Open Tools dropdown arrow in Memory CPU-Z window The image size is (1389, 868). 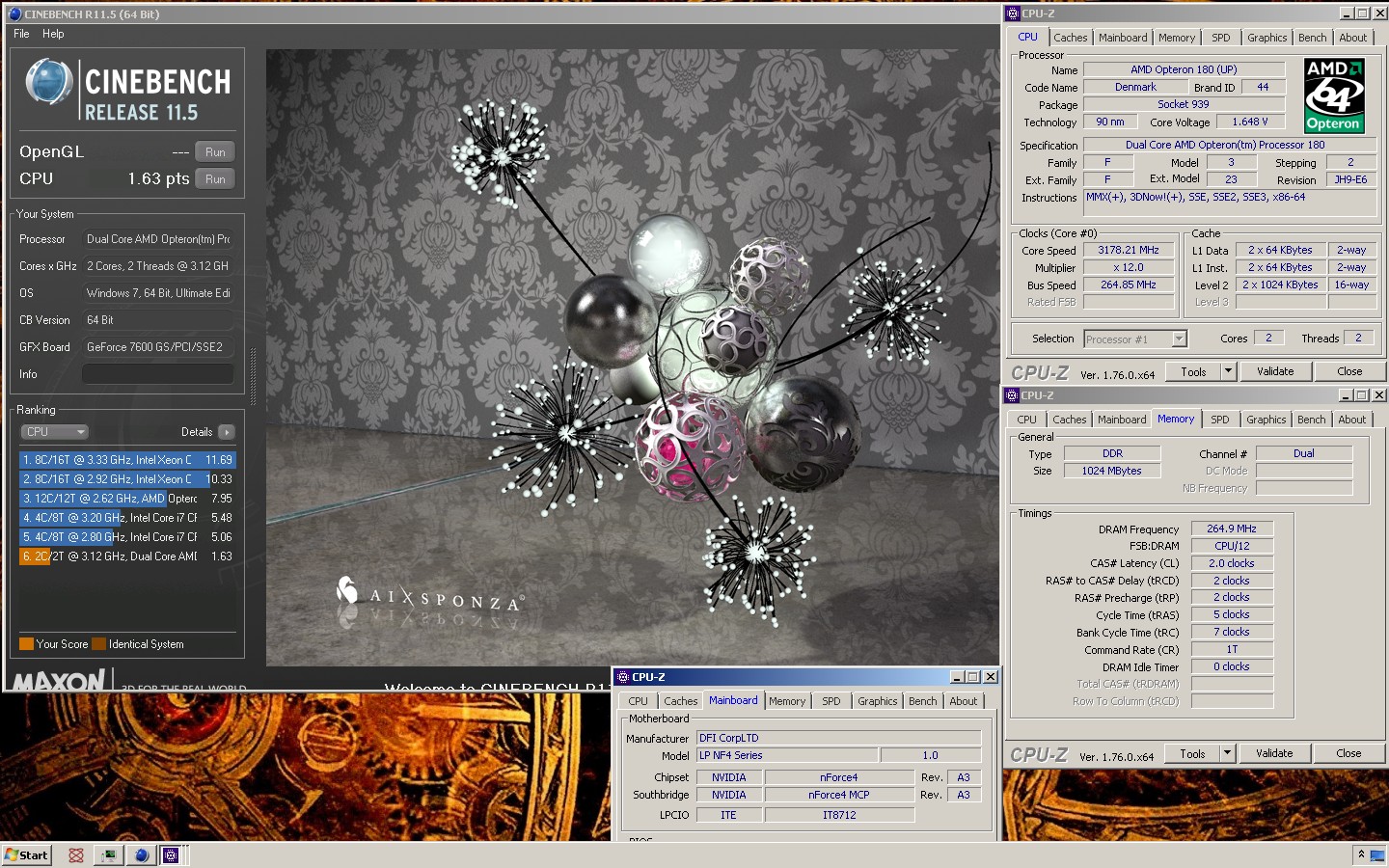tap(1227, 753)
